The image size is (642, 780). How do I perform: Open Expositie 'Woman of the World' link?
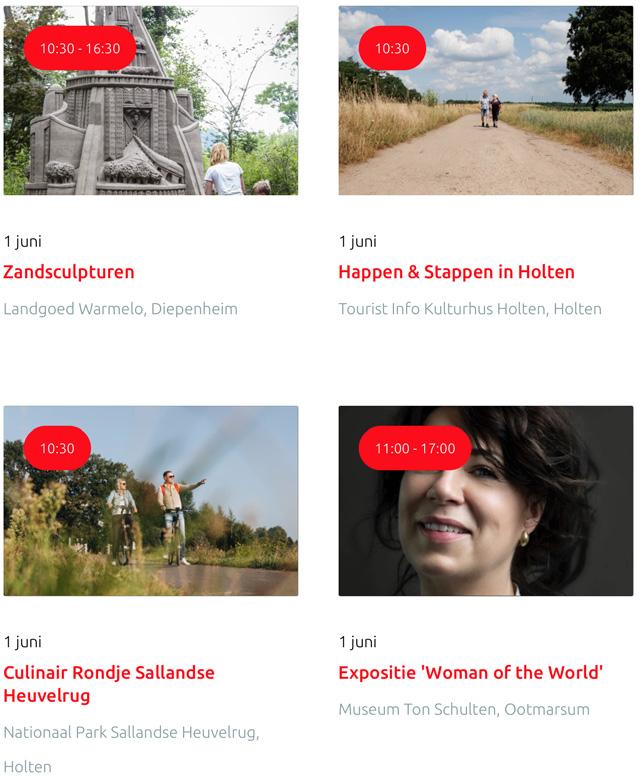coord(470,673)
